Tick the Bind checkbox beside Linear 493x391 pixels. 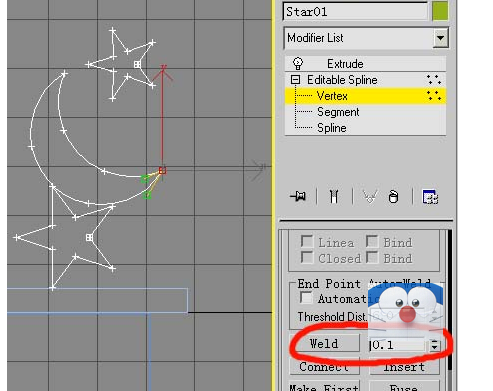[x=372, y=241]
